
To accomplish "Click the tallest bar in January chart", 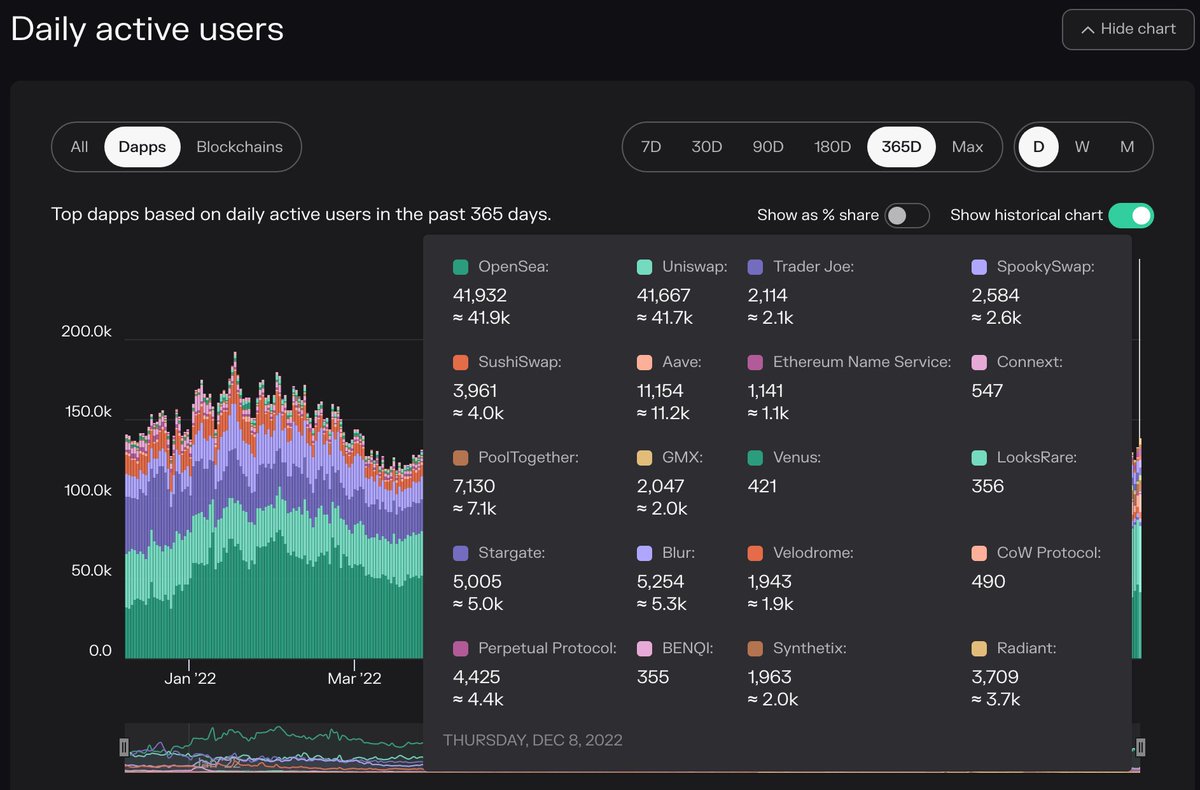I will click(235, 505).
